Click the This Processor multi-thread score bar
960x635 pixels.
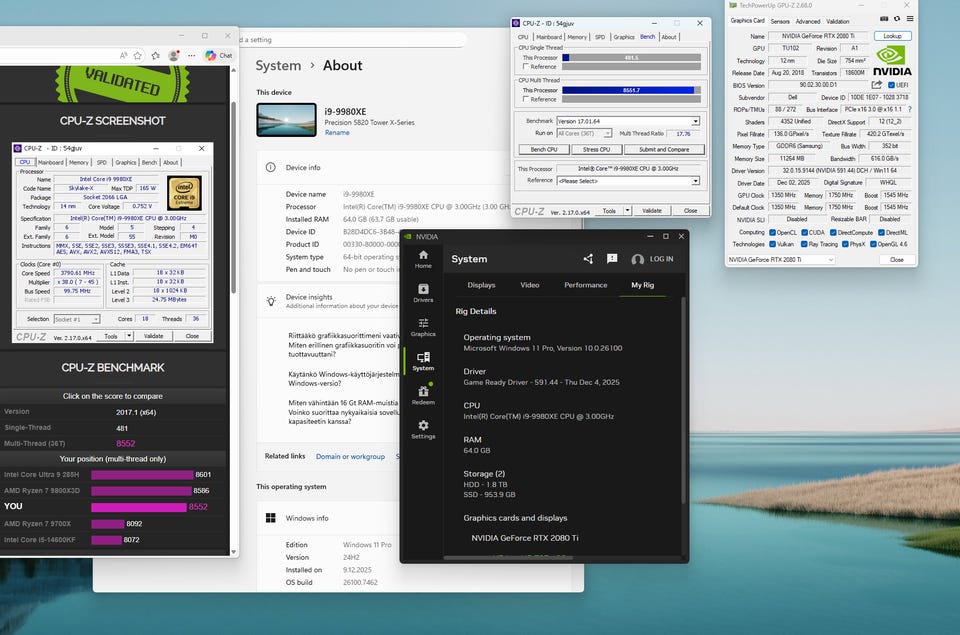(631, 90)
